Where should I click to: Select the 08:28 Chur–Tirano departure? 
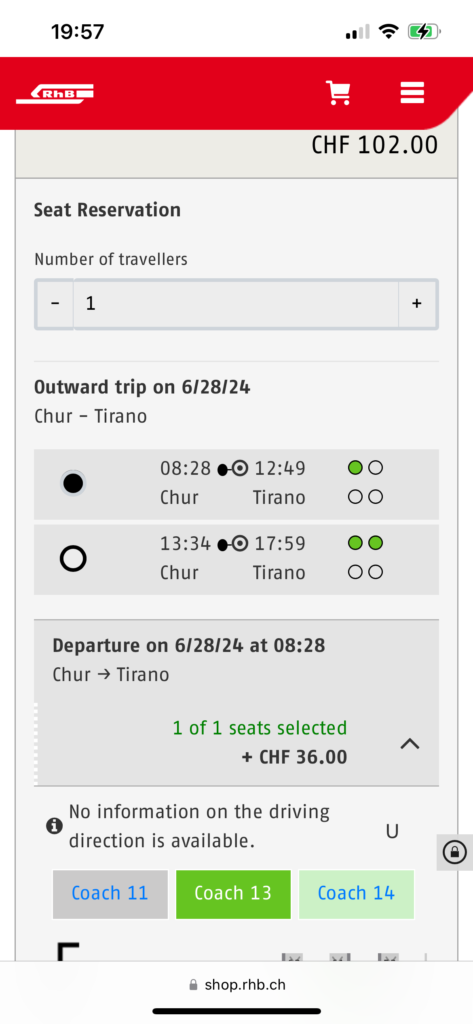[x=73, y=483]
